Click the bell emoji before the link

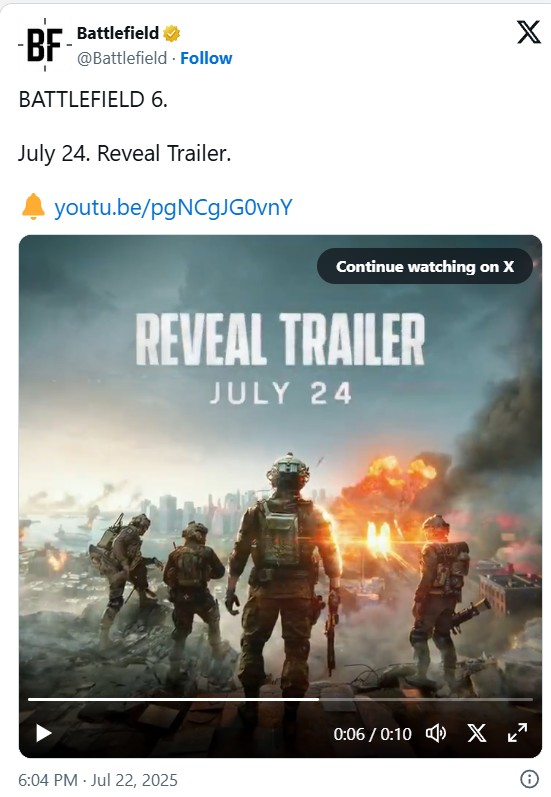[x=34, y=206]
